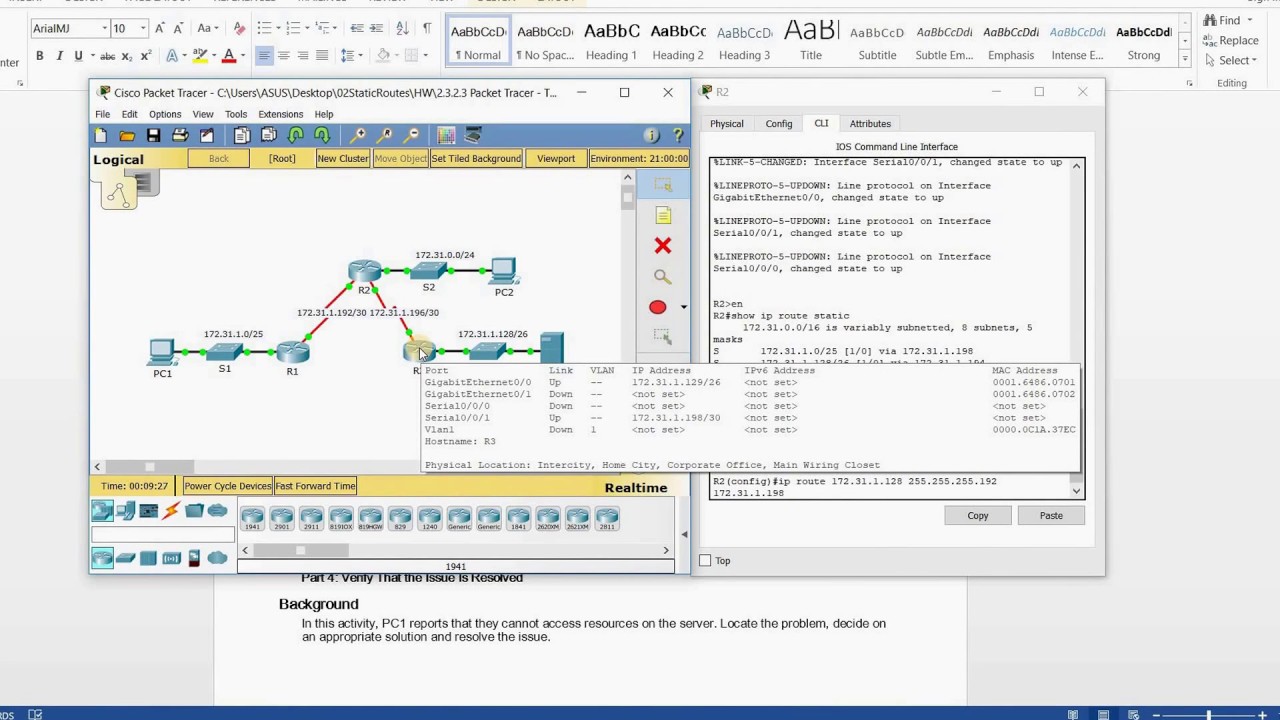Click the Paste icon in the Packet Tracer toolbar
Viewport: 1280px width, 720px height.
pos(268,136)
